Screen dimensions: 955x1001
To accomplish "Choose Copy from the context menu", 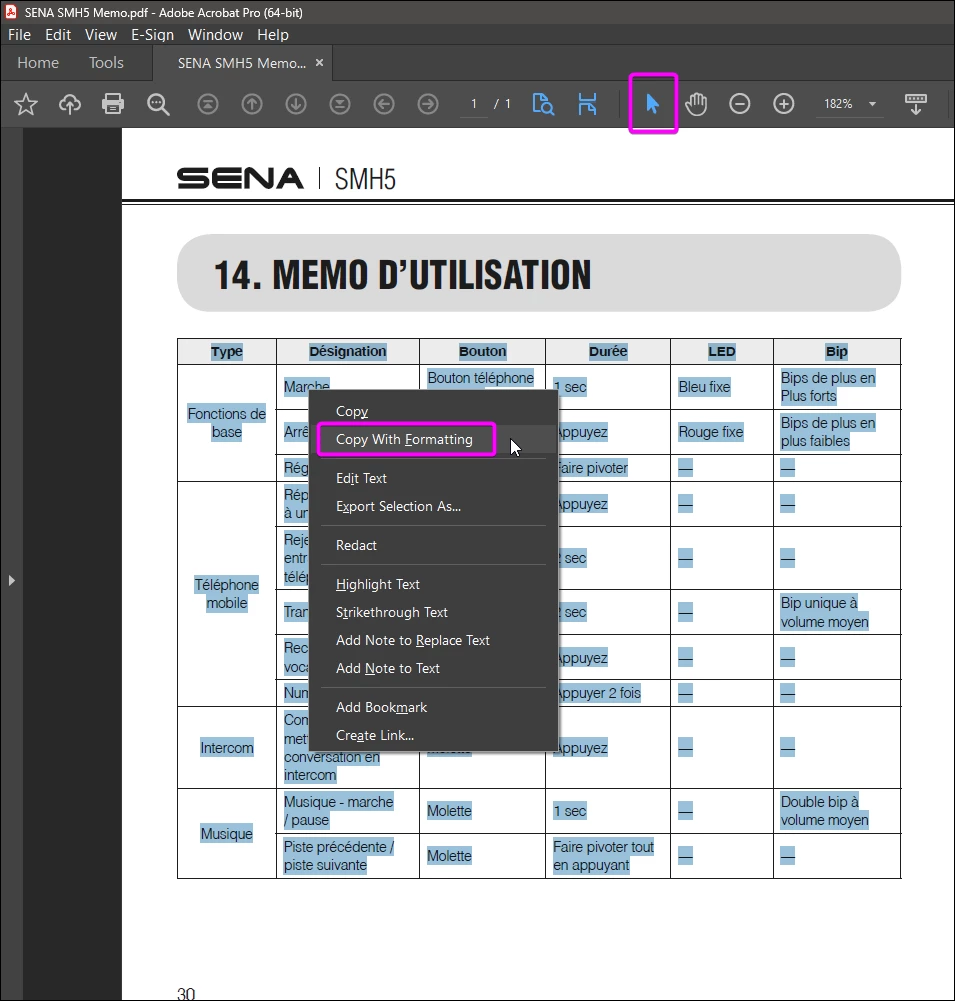I will pos(433,411).
